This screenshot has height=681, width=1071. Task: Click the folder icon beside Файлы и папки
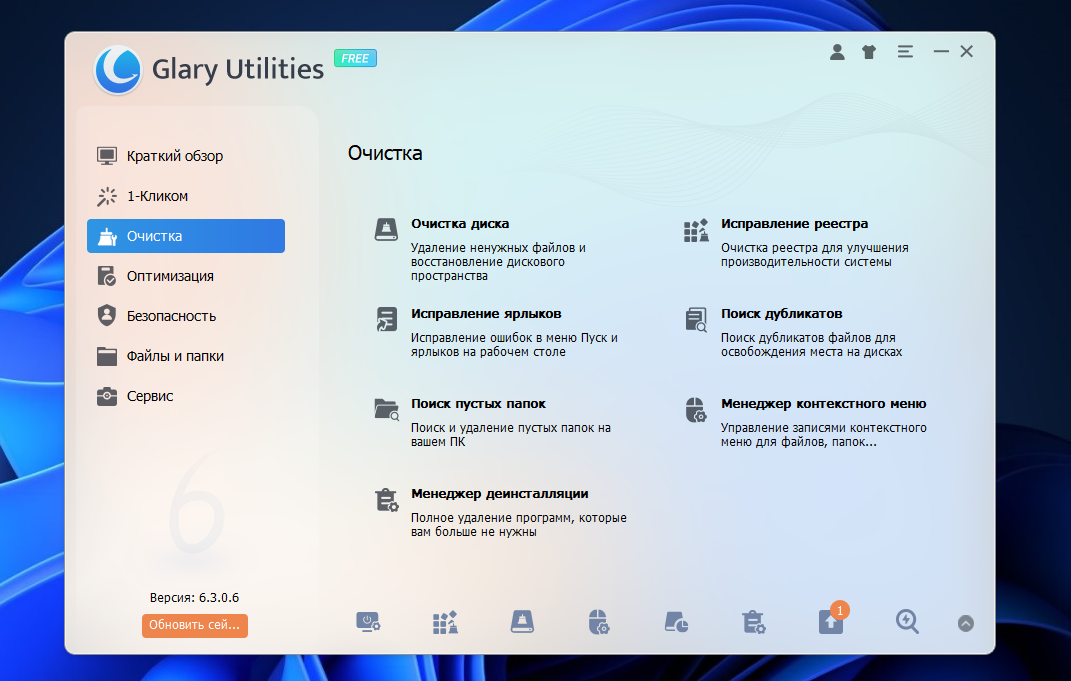coord(107,356)
